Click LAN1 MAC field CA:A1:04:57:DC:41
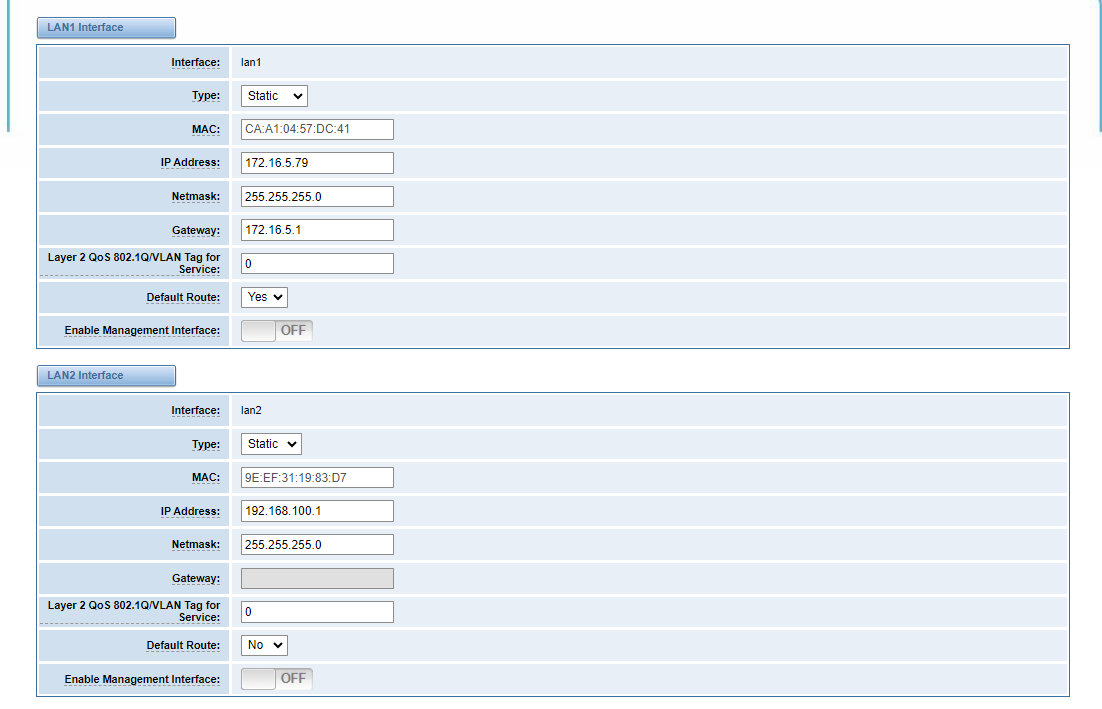1102x709 pixels. pos(317,129)
